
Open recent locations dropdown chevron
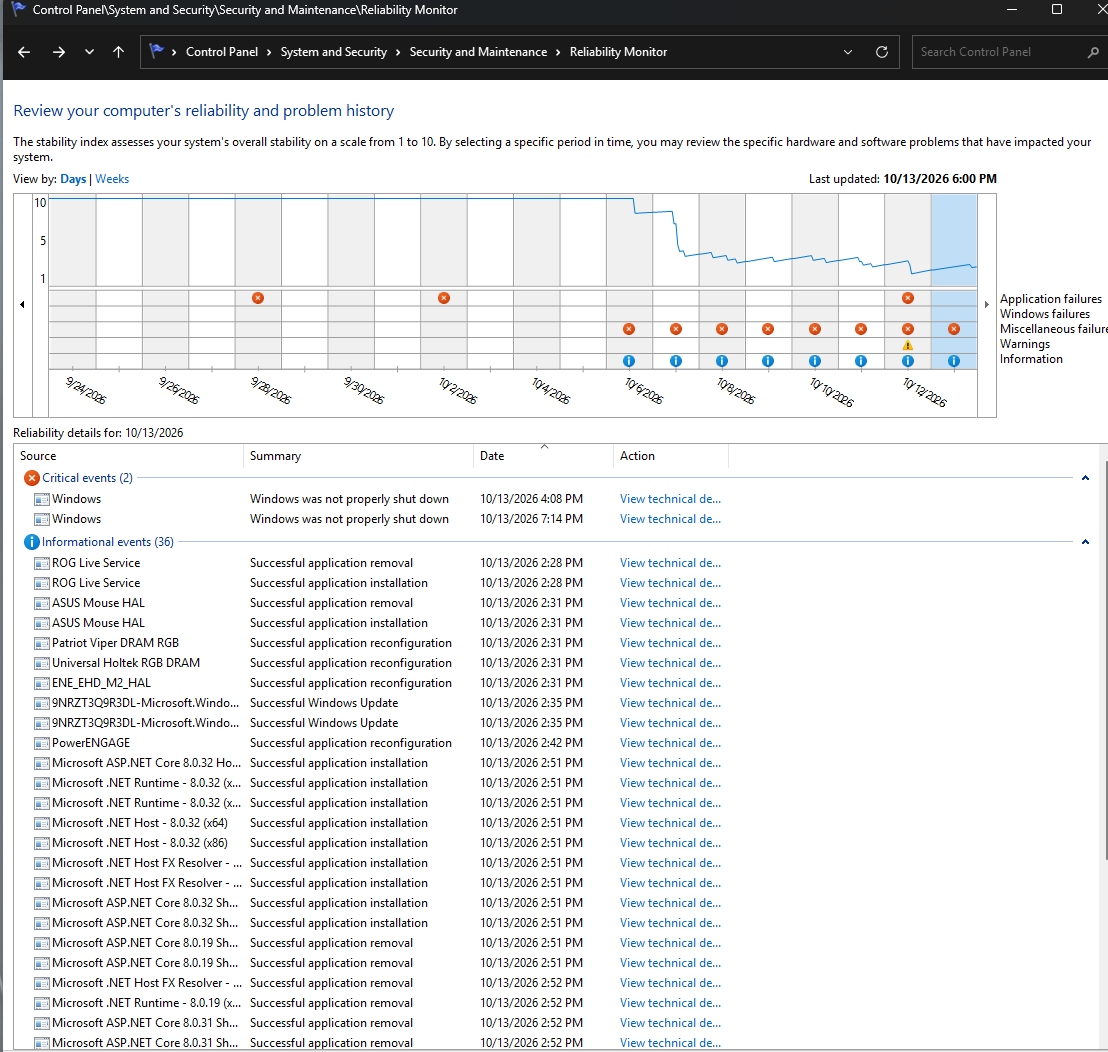[x=89, y=52]
